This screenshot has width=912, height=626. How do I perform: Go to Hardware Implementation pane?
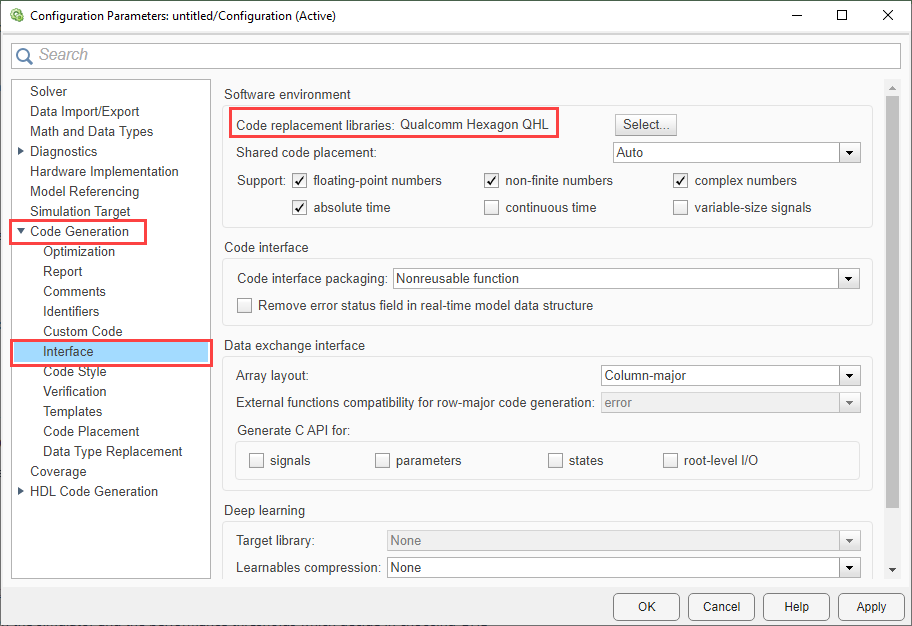[x=104, y=172]
